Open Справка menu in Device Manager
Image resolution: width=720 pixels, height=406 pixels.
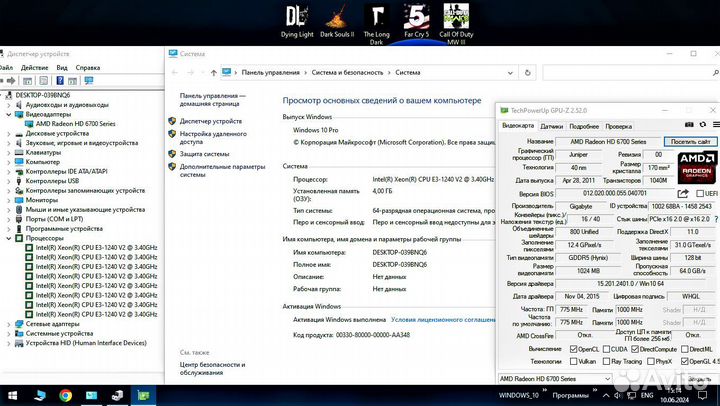click(88, 68)
